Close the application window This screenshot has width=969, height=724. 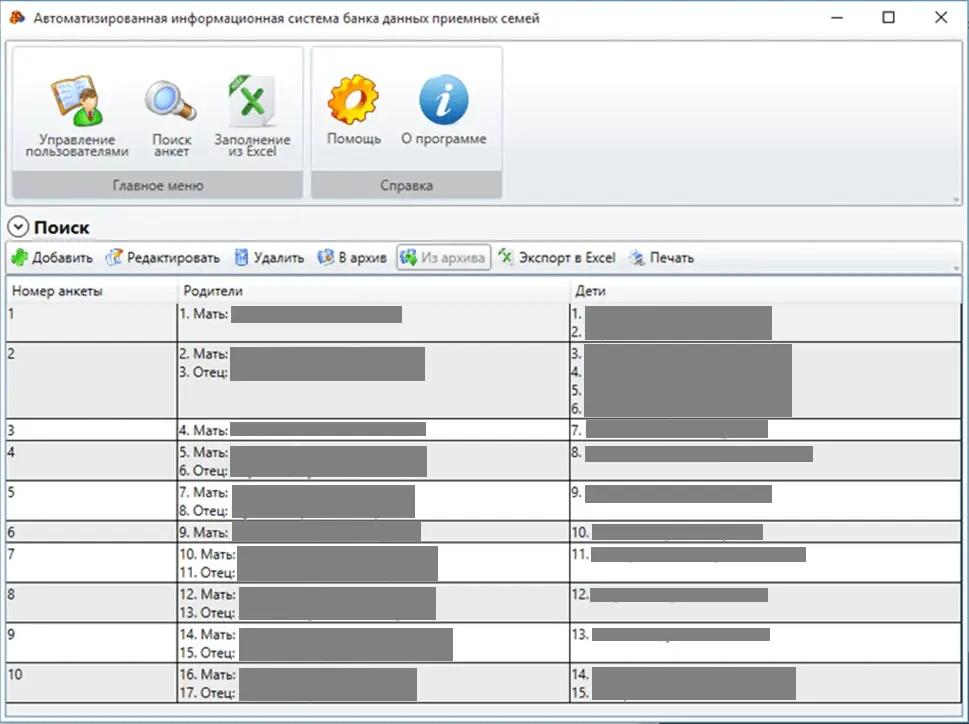point(941,17)
